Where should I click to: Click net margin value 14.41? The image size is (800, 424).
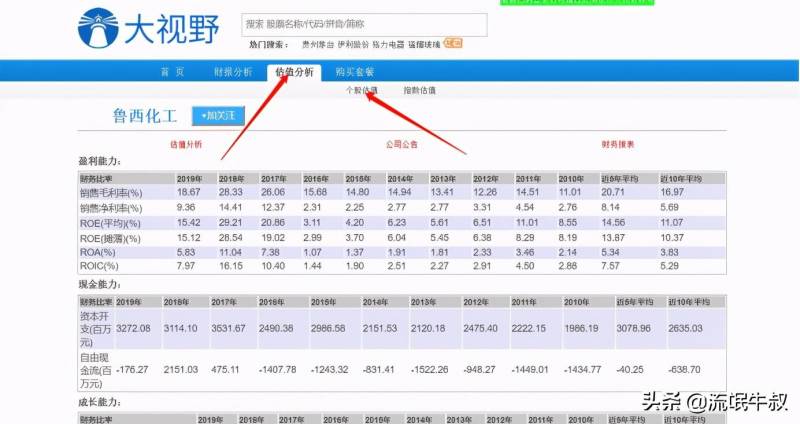[x=231, y=208]
